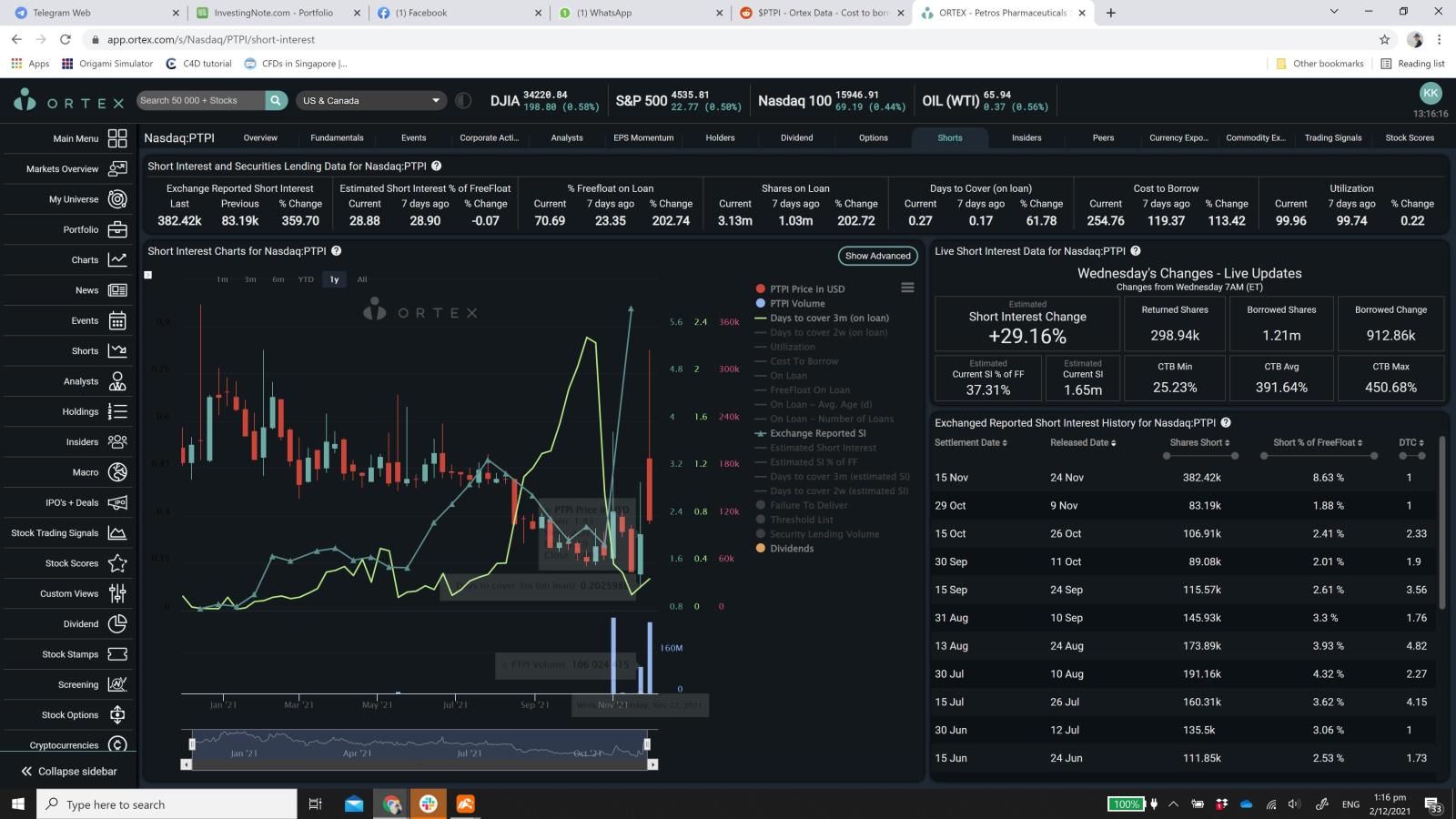Switch to the Overview tab
1456x819 pixels.
pyautogui.click(x=260, y=138)
